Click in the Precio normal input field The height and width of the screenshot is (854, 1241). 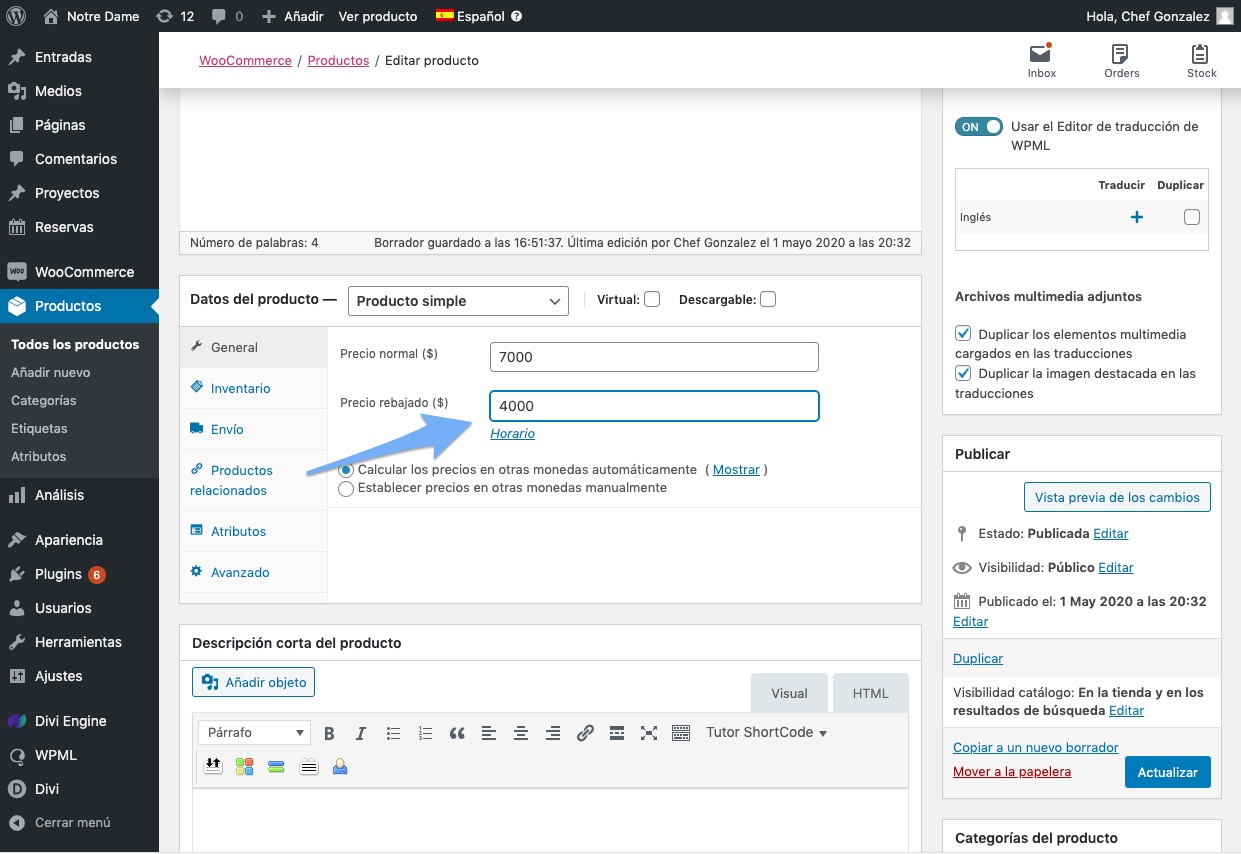[654, 357]
